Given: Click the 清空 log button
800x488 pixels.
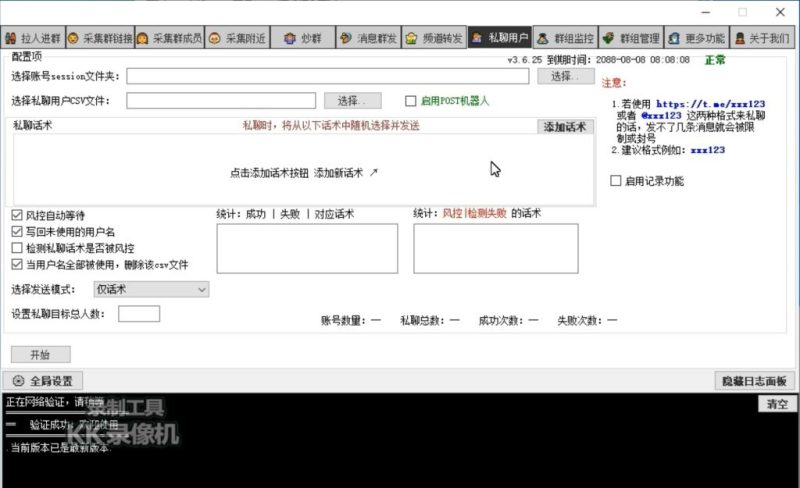Looking at the screenshot, I should point(777,404).
